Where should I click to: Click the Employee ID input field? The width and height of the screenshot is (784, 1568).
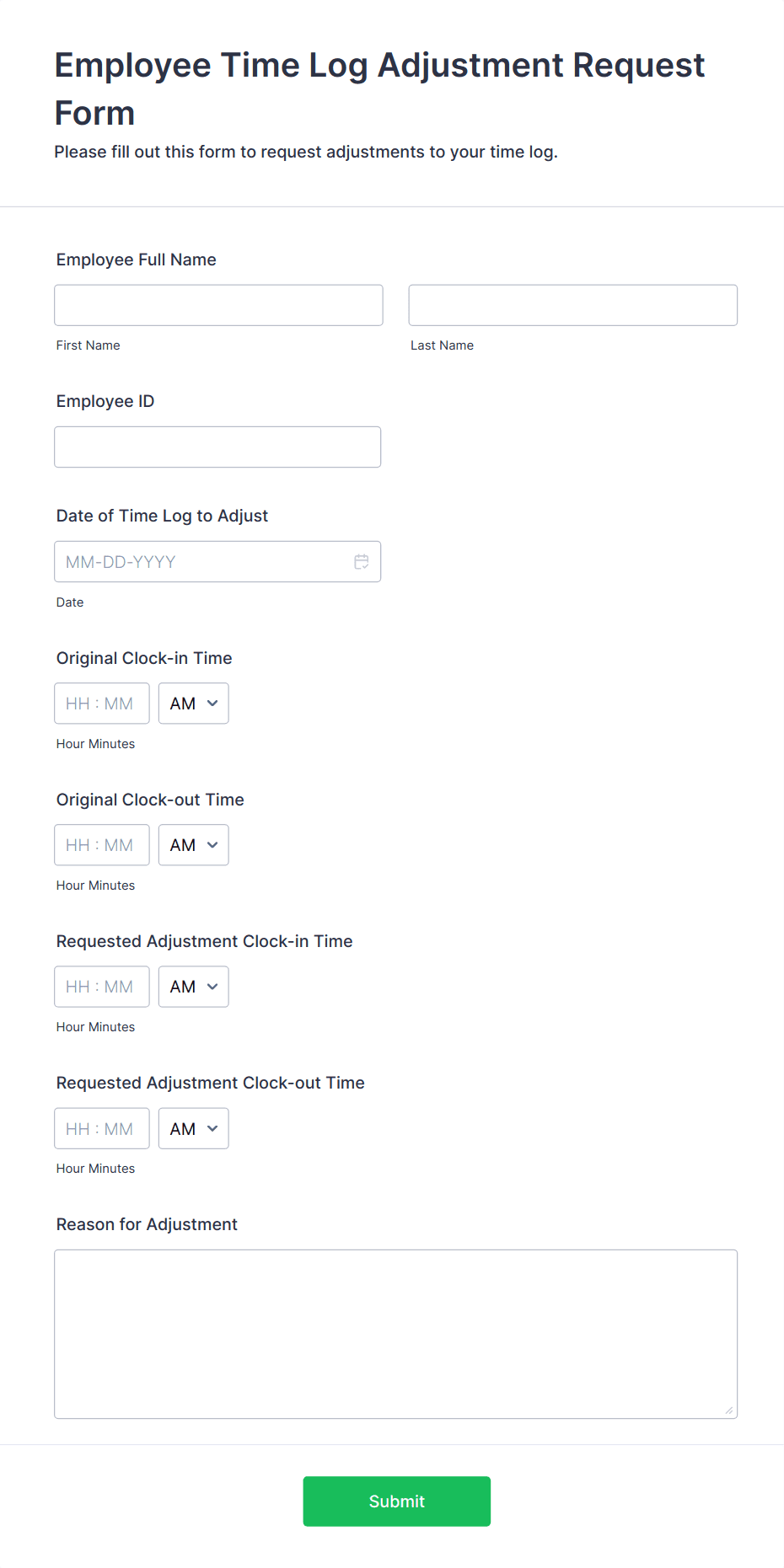[x=217, y=447]
